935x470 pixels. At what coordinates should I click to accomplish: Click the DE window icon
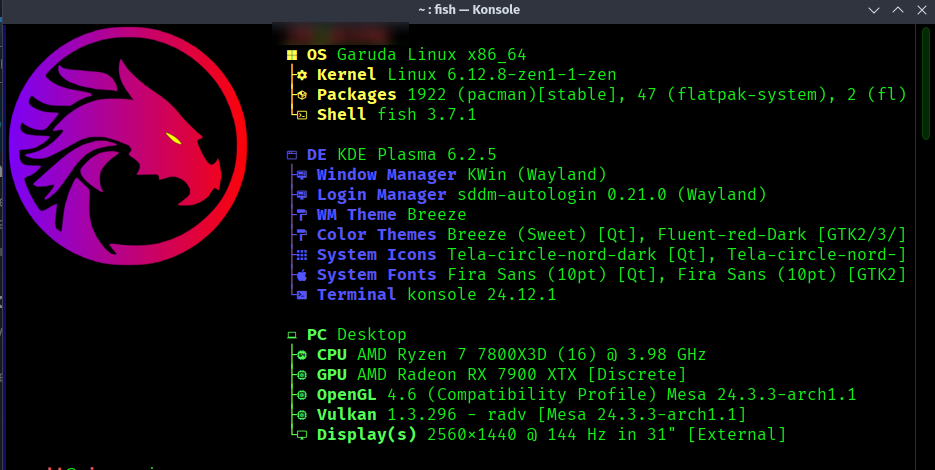pyautogui.click(x=292, y=155)
